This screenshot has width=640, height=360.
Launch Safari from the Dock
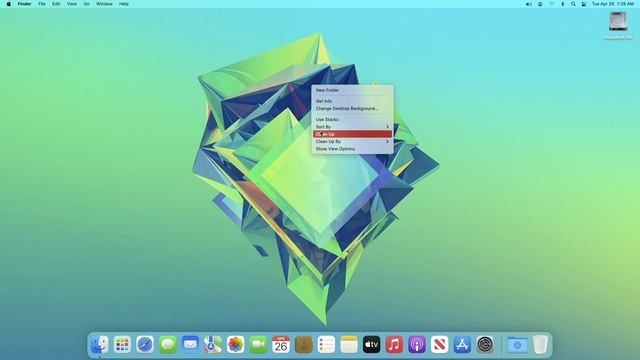click(145, 344)
